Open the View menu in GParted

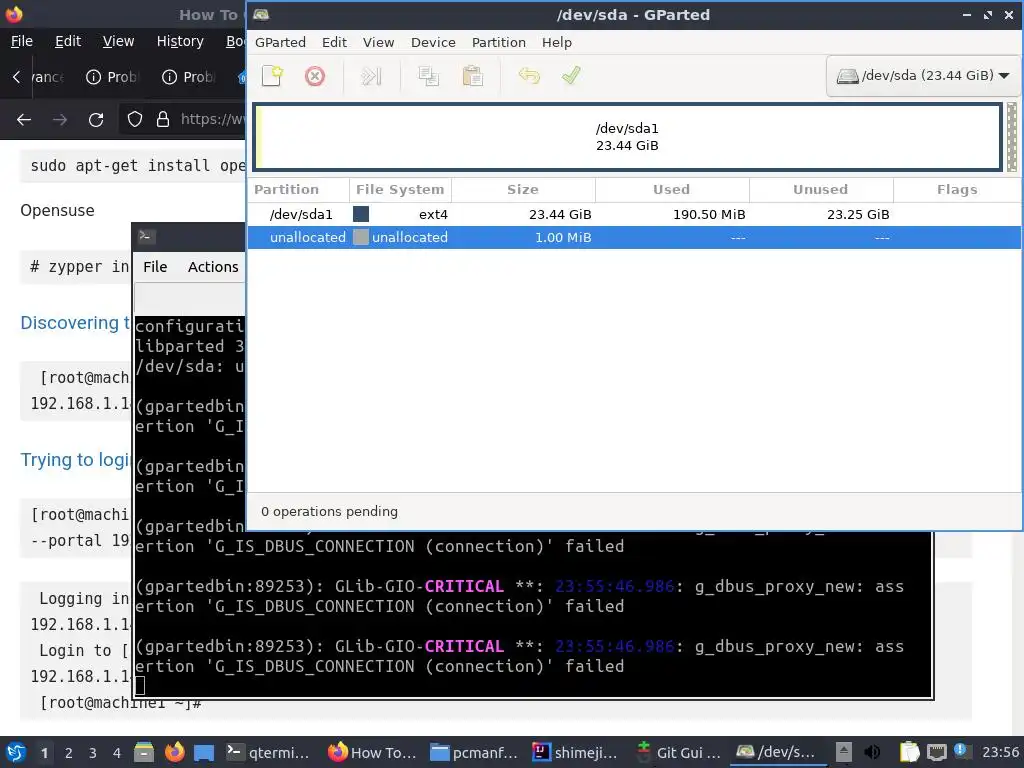(378, 42)
